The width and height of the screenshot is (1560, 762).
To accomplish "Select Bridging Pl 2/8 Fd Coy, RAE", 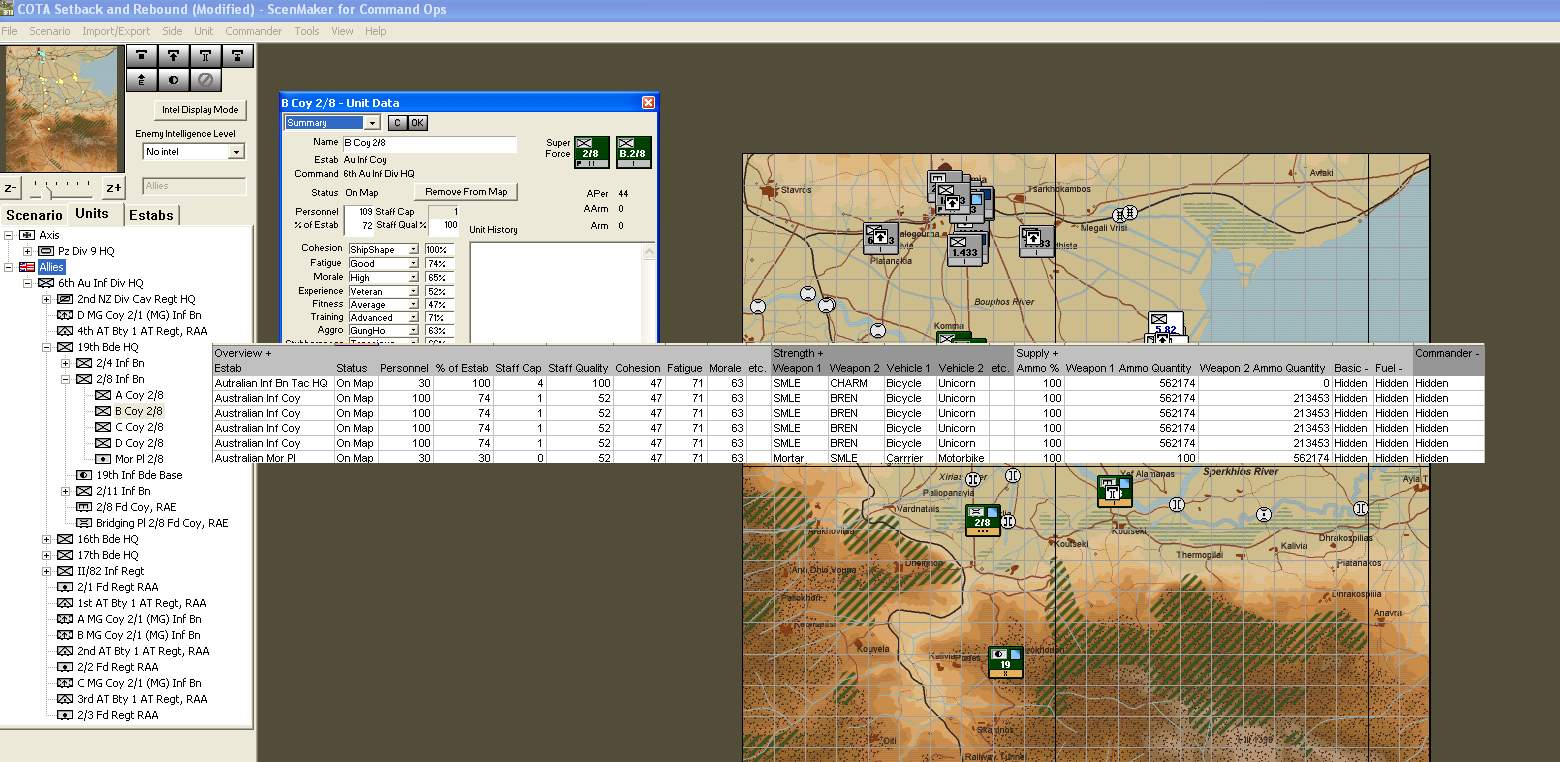I will click(162, 523).
